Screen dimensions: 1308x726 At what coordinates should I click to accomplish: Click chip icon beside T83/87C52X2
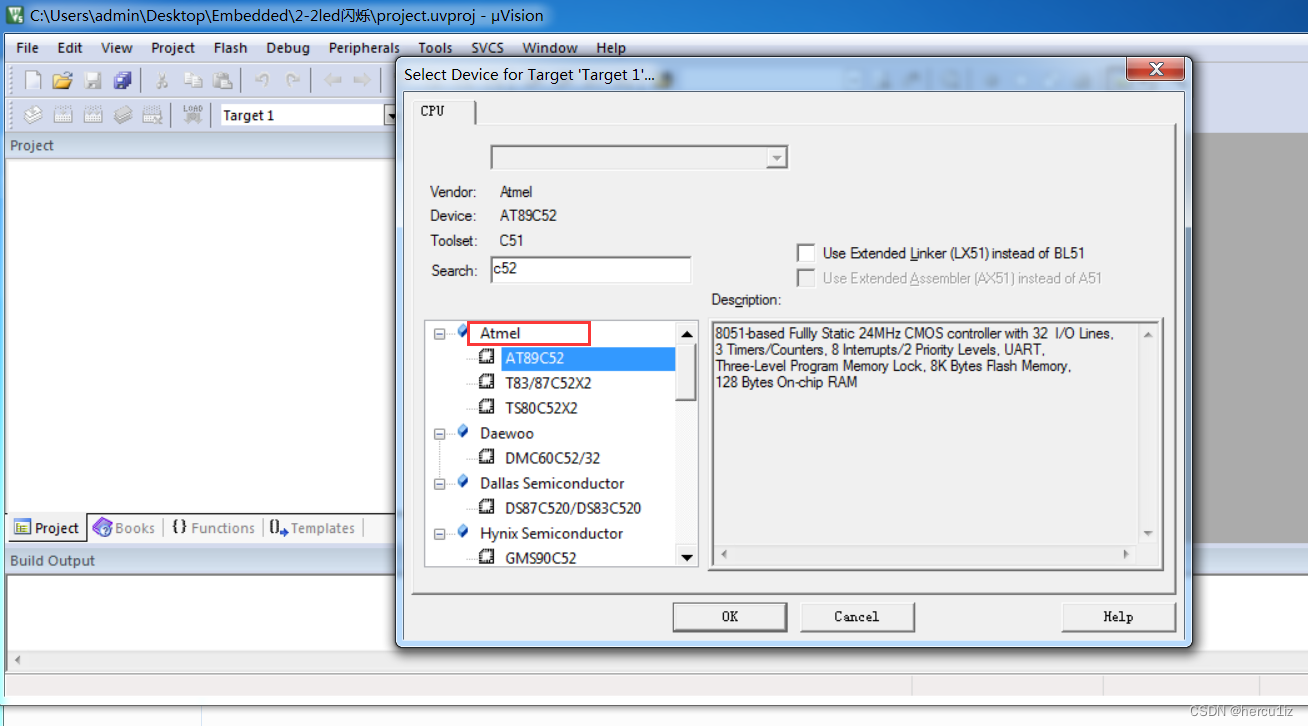pos(487,382)
